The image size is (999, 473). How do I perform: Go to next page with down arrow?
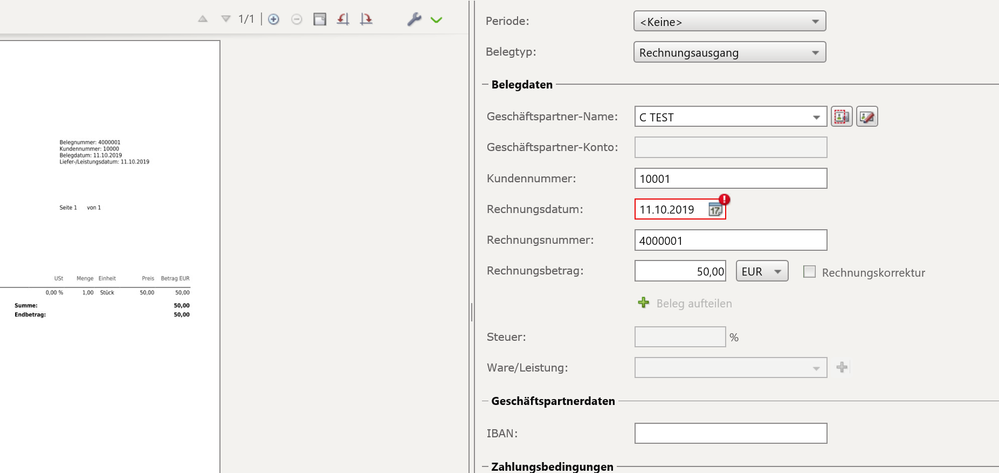click(x=226, y=19)
